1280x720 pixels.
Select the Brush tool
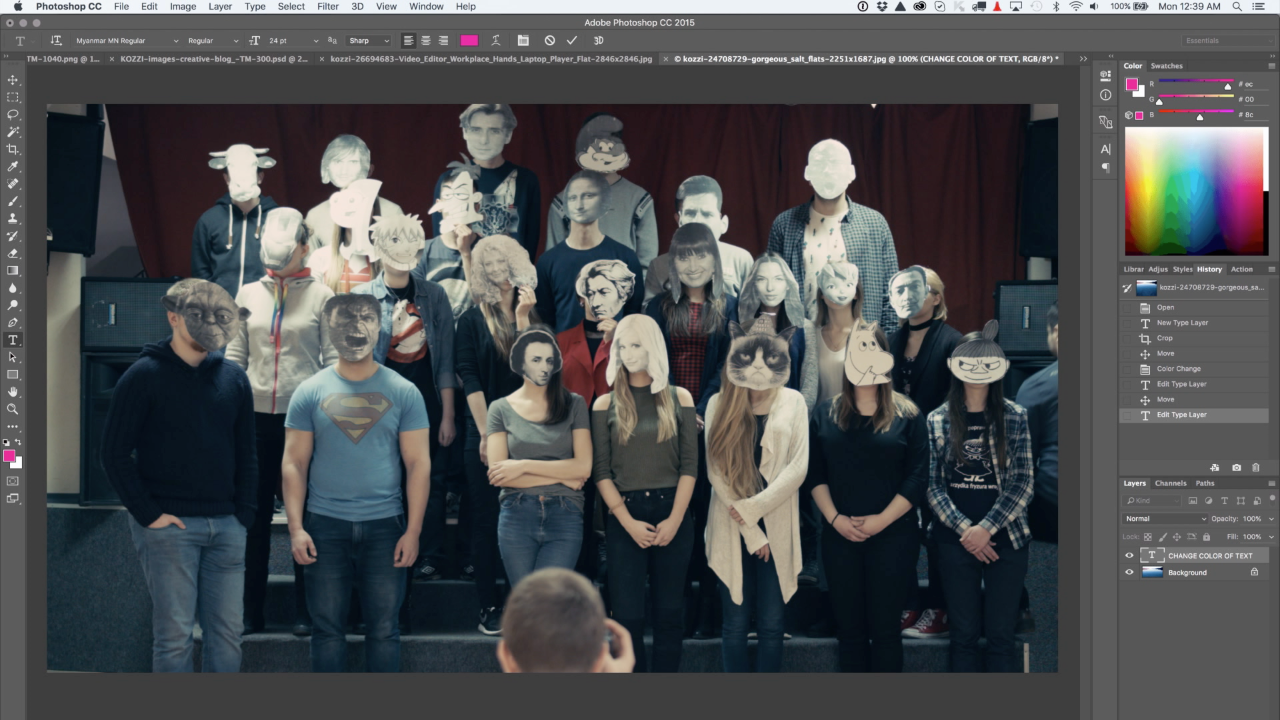(x=13, y=201)
